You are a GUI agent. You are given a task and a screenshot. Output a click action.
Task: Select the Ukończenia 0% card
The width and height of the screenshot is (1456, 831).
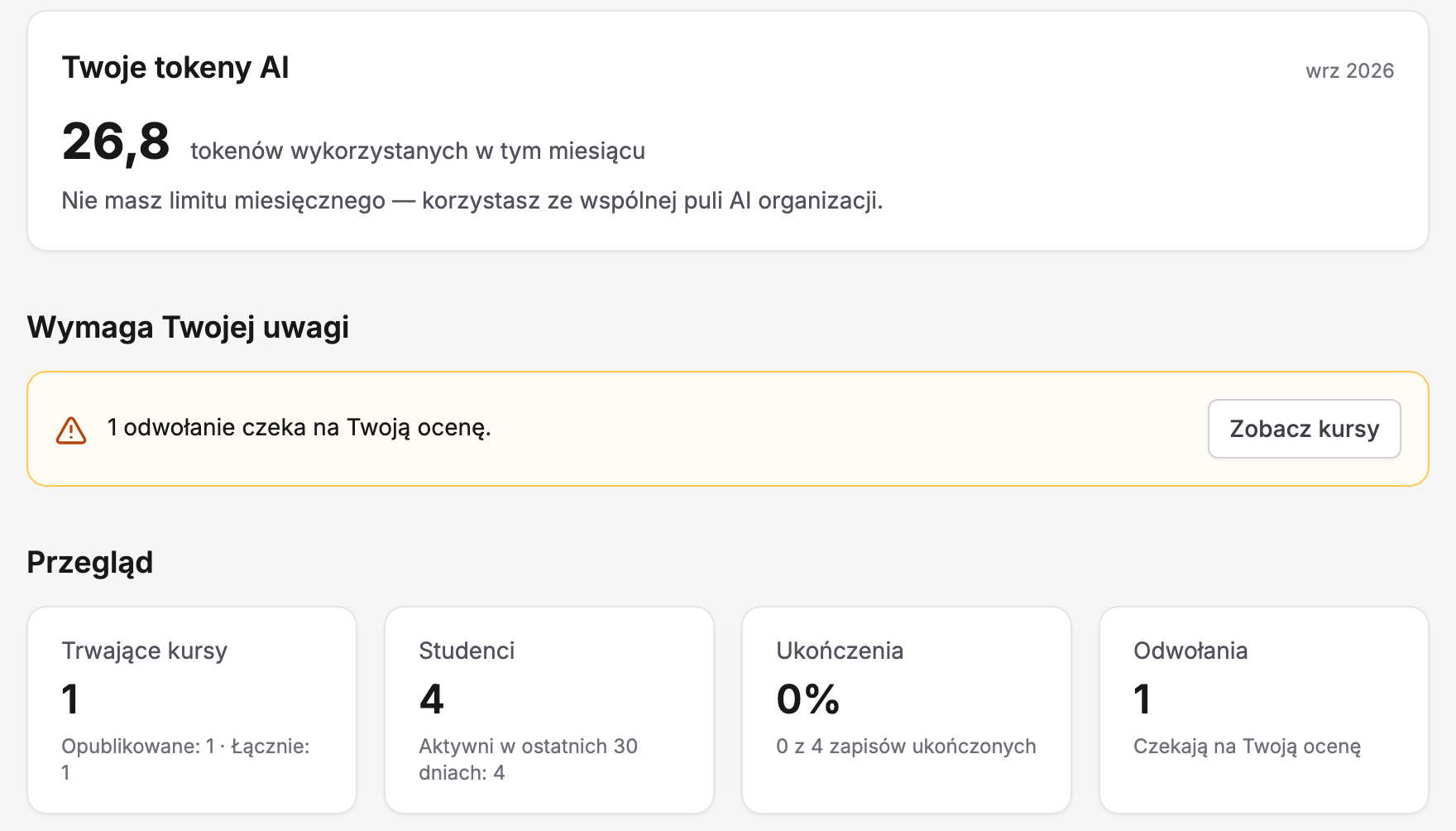tap(907, 710)
